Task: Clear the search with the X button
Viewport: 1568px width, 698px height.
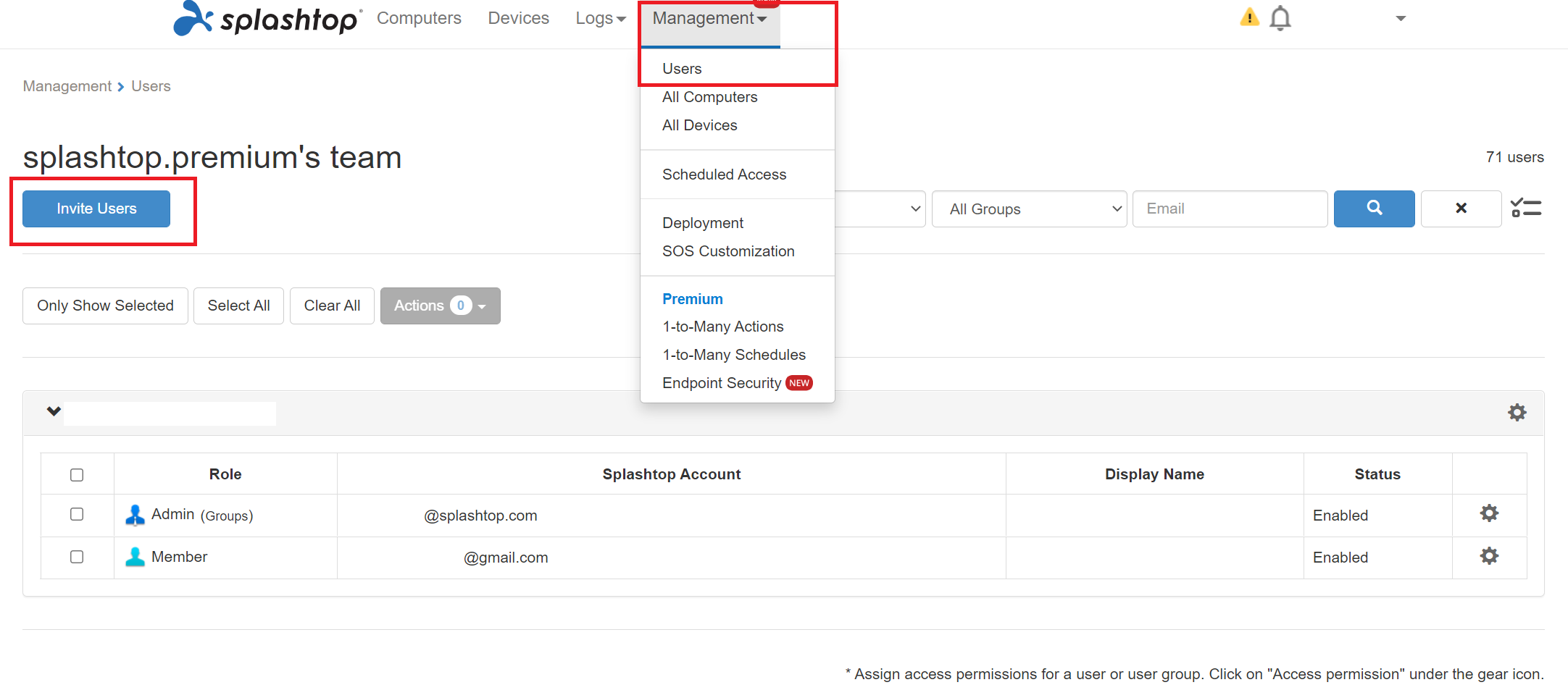Action: pyautogui.click(x=1461, y=209)
